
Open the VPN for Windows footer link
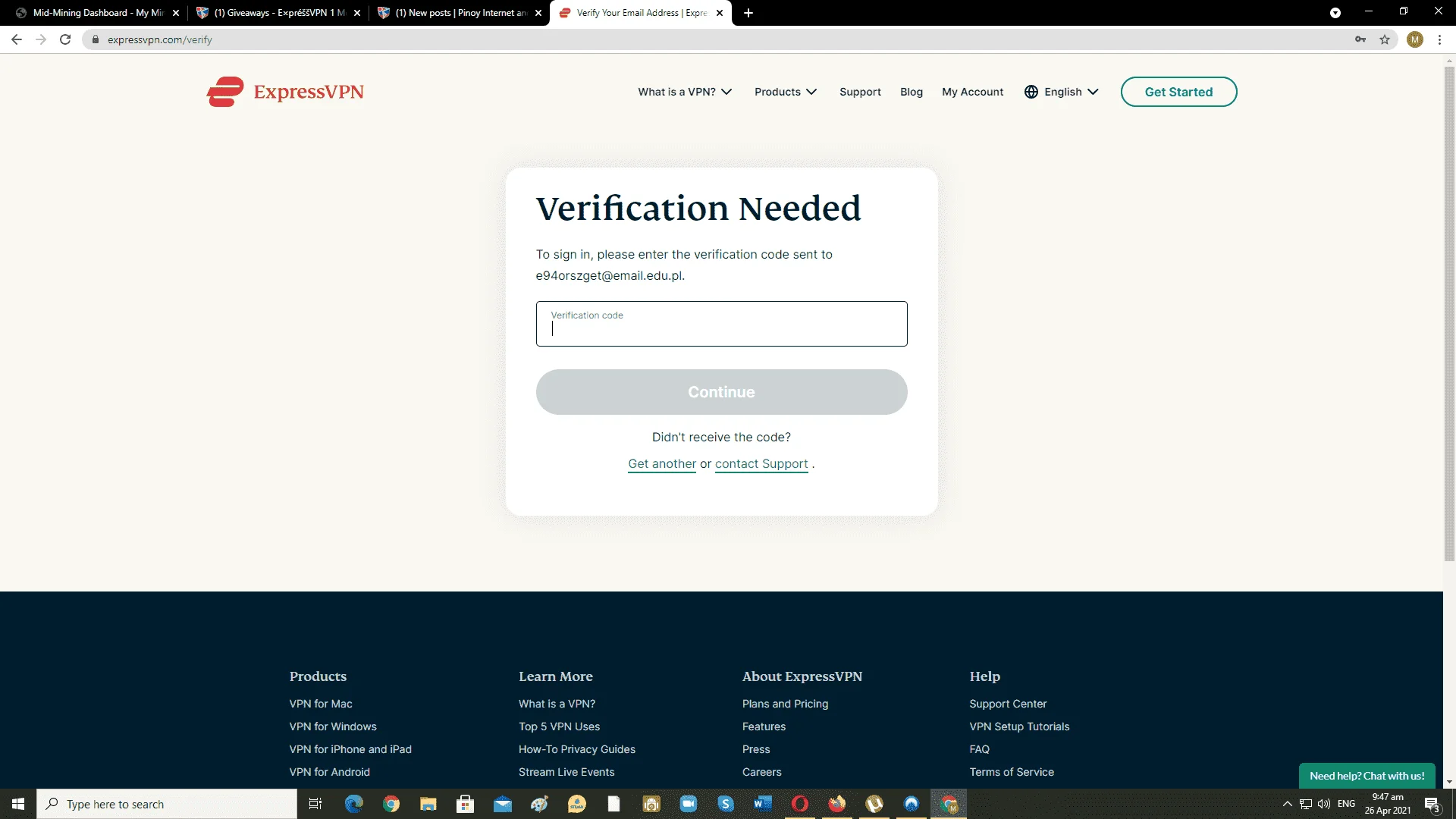tap(333, 726)
